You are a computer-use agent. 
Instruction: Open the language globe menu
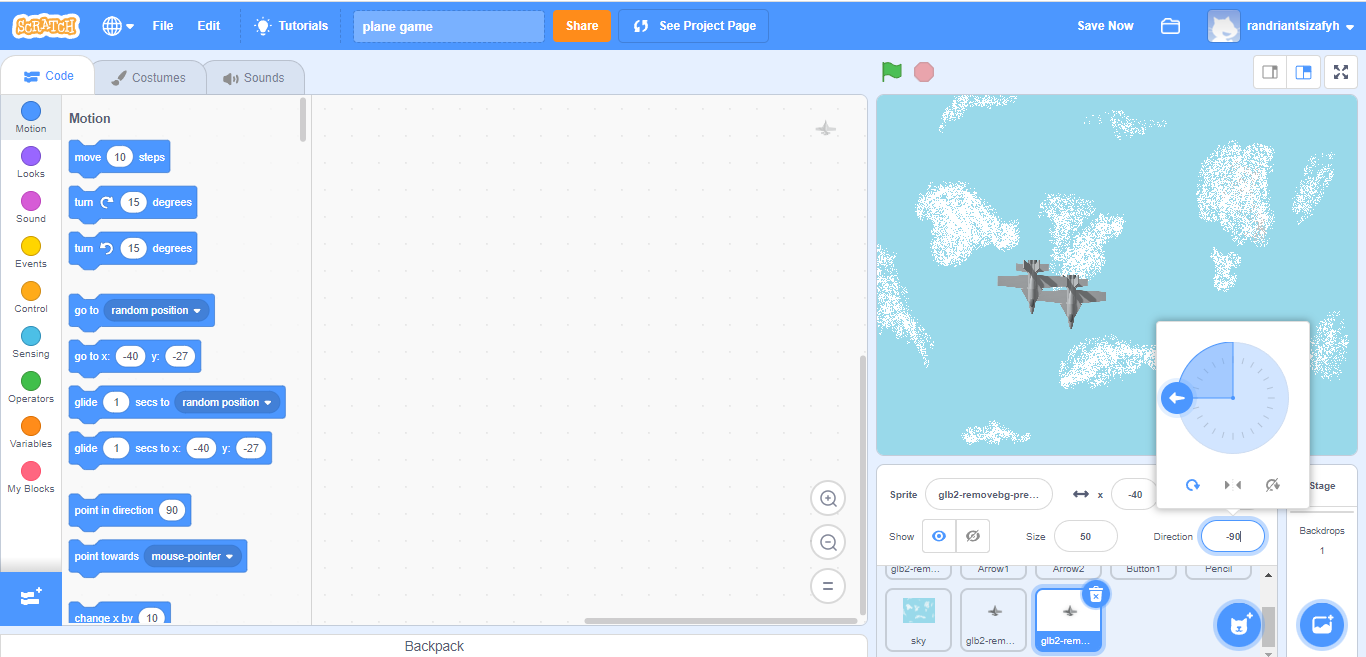[118, 26]
